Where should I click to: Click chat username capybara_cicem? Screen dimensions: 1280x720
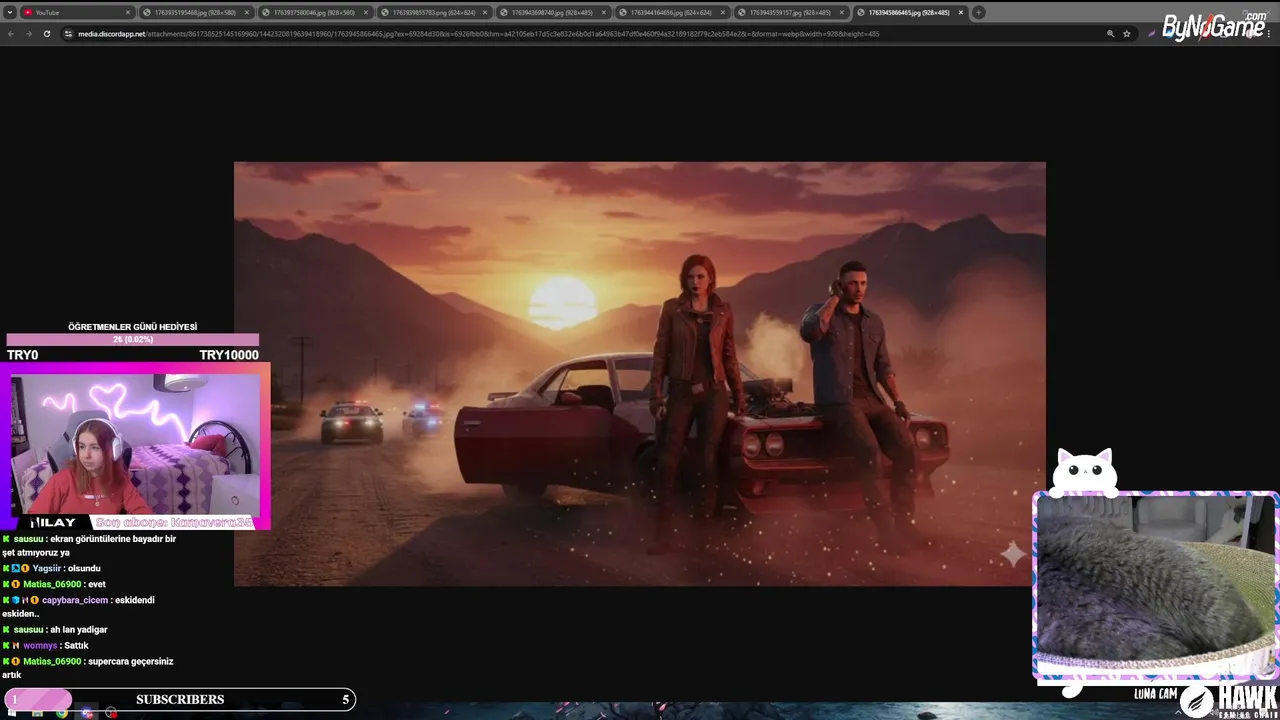pos(75,600)
